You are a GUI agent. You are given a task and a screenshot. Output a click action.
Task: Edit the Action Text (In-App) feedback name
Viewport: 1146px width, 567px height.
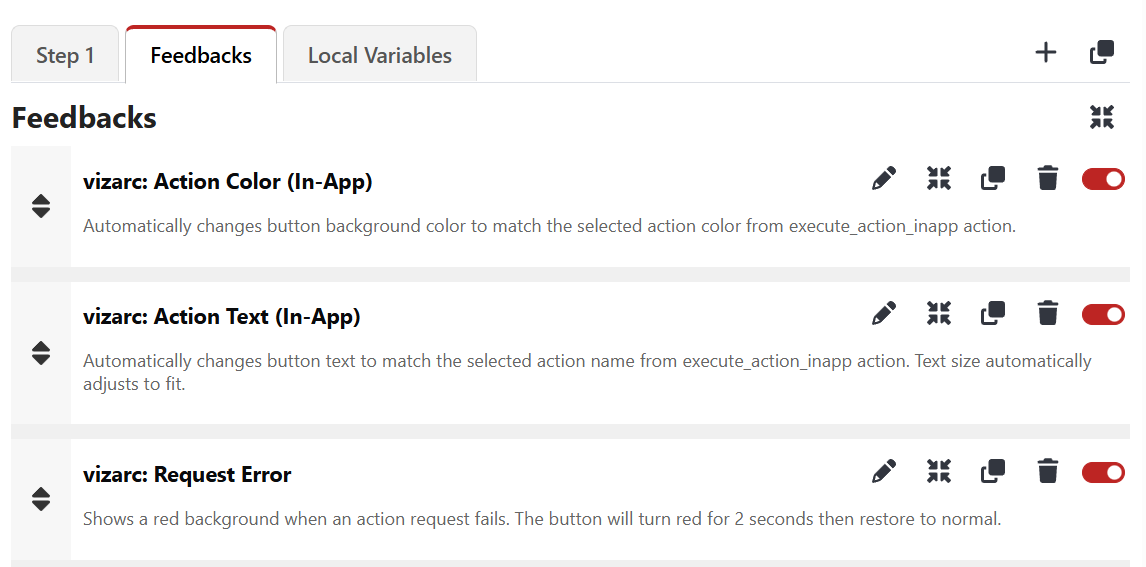pos(884,314)
